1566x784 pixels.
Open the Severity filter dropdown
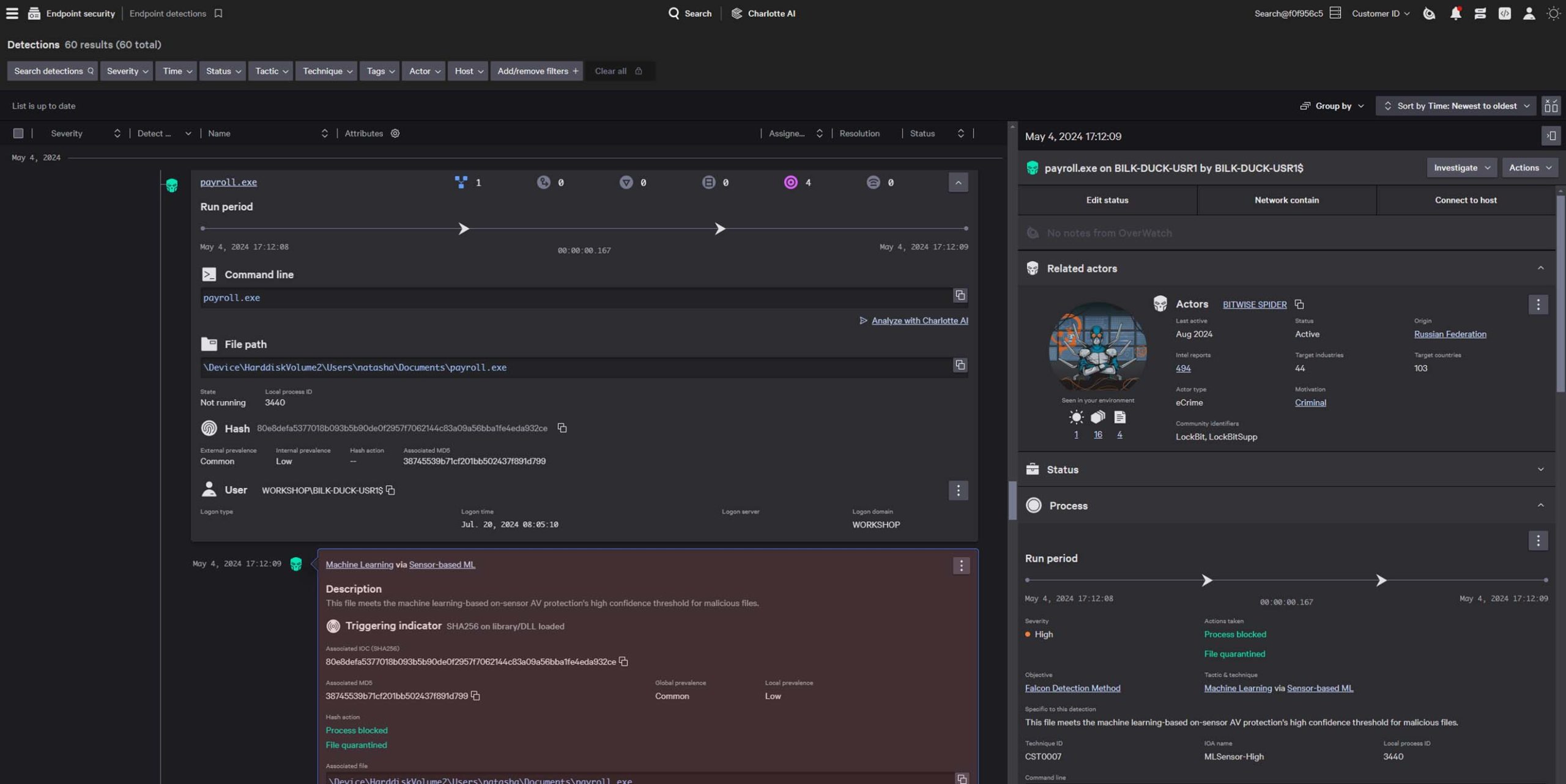point(127,71)
